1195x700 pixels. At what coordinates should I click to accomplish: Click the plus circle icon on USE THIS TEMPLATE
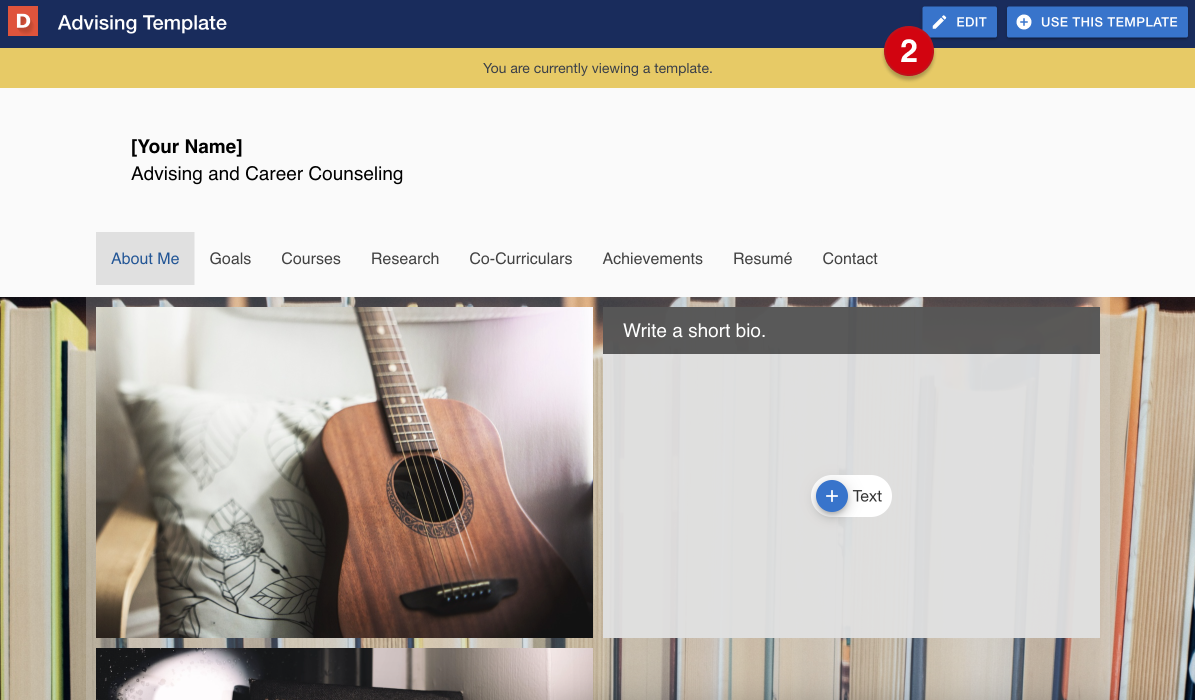[x=1024, y=22]
